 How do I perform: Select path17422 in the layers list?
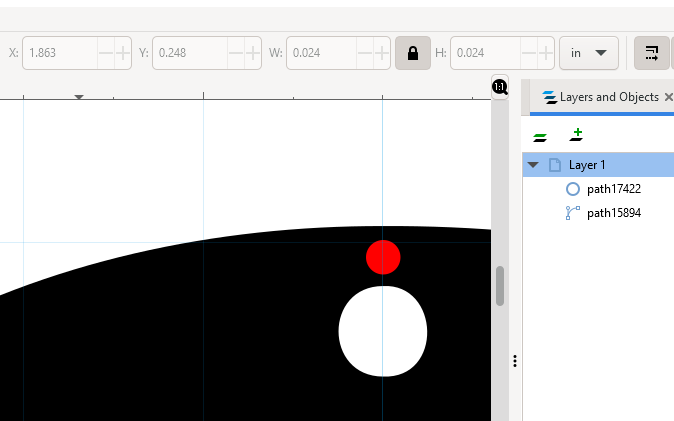click(x=613, y=188)
